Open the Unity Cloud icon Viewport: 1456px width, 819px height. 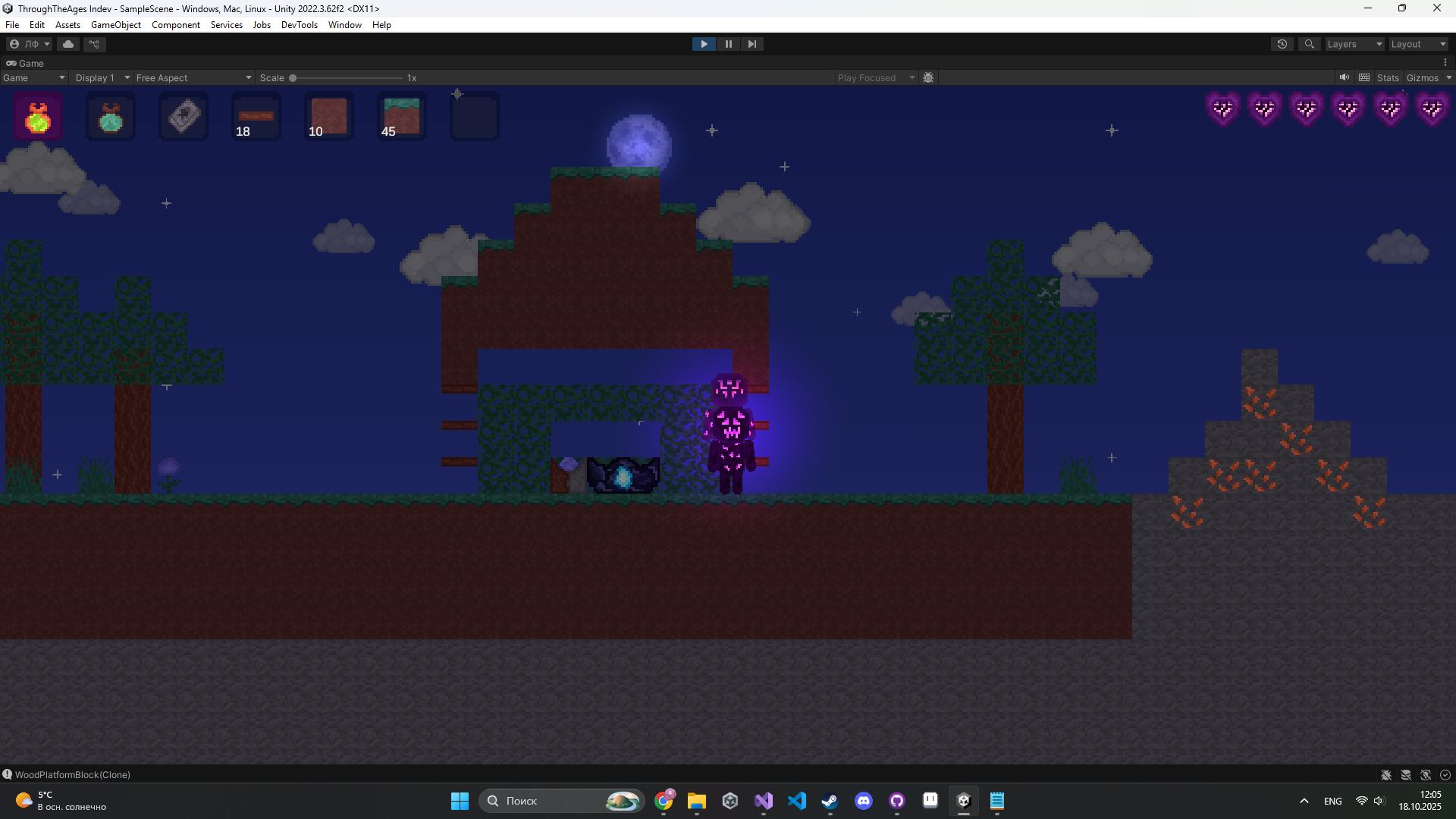tap(68, 44)
